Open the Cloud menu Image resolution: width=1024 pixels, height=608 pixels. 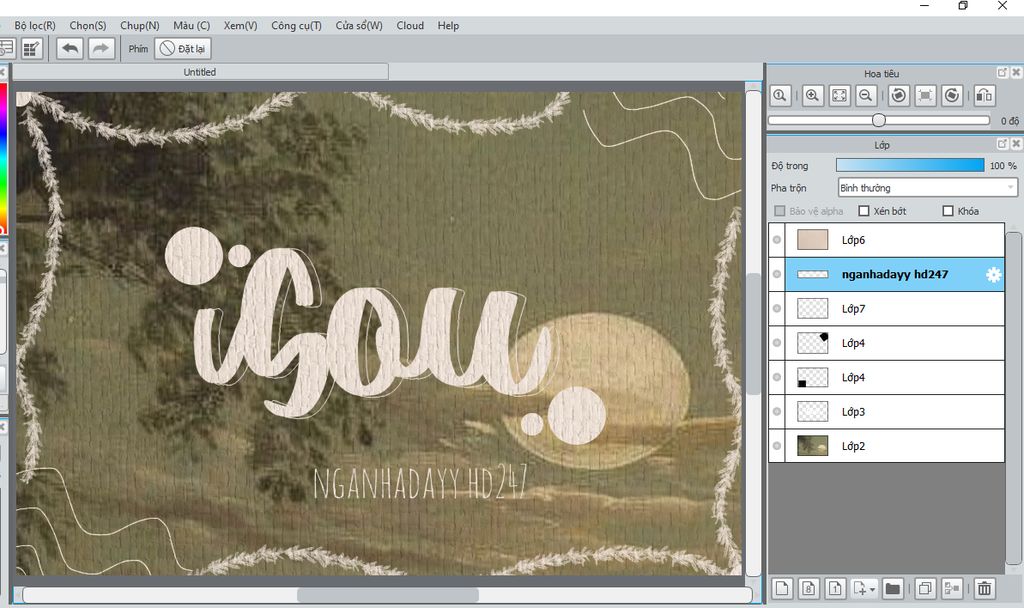point(410,25)
